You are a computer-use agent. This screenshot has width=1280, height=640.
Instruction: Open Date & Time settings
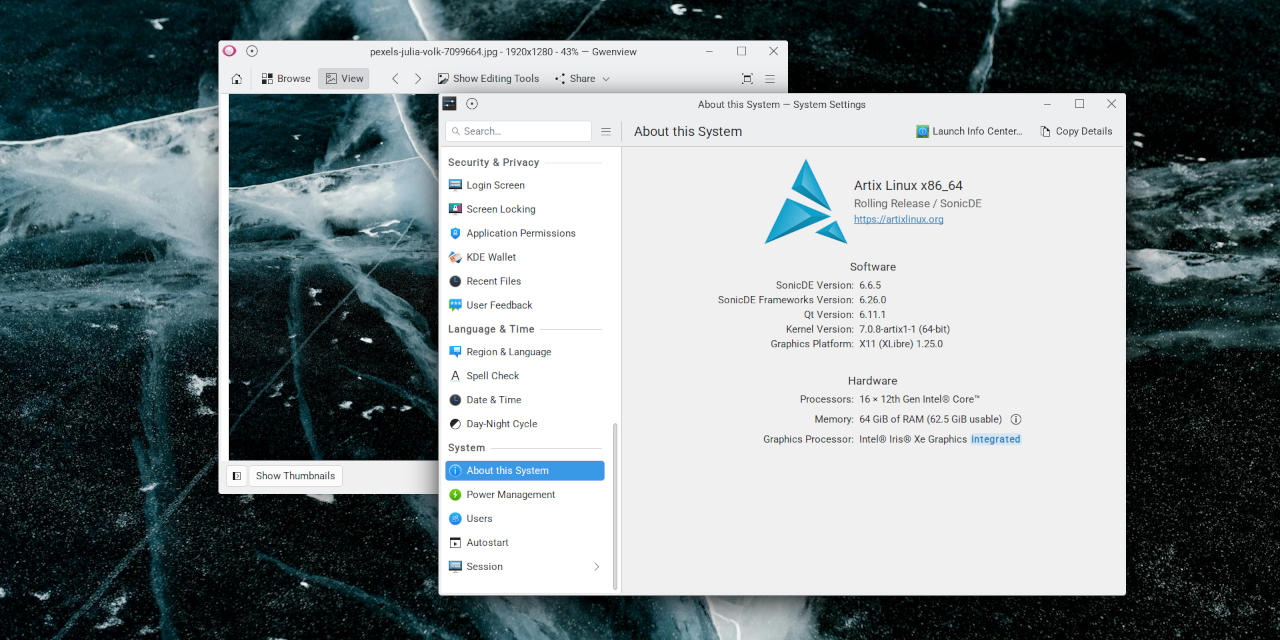525,400
